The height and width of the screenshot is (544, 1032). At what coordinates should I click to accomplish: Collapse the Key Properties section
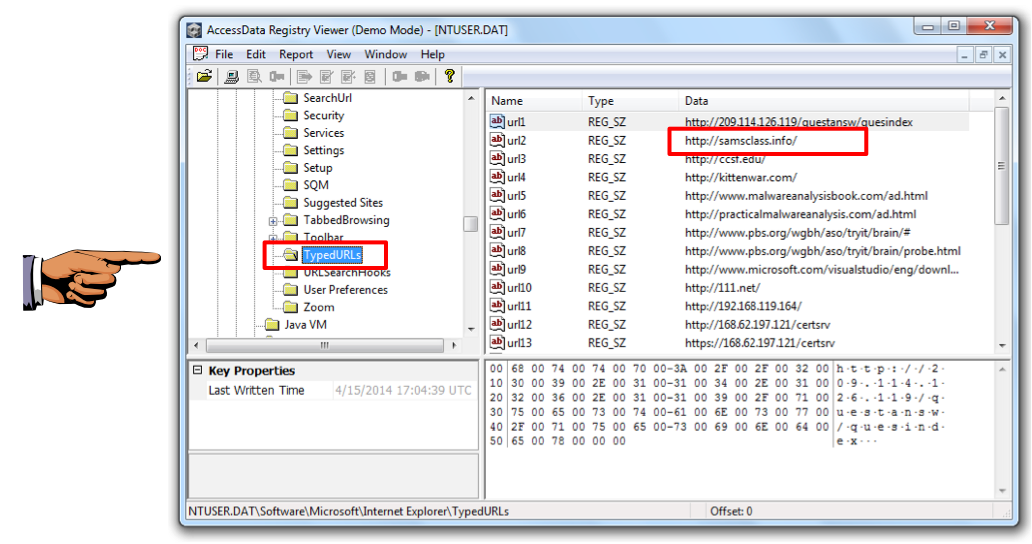pyautogui.click(x=197, y=370)
